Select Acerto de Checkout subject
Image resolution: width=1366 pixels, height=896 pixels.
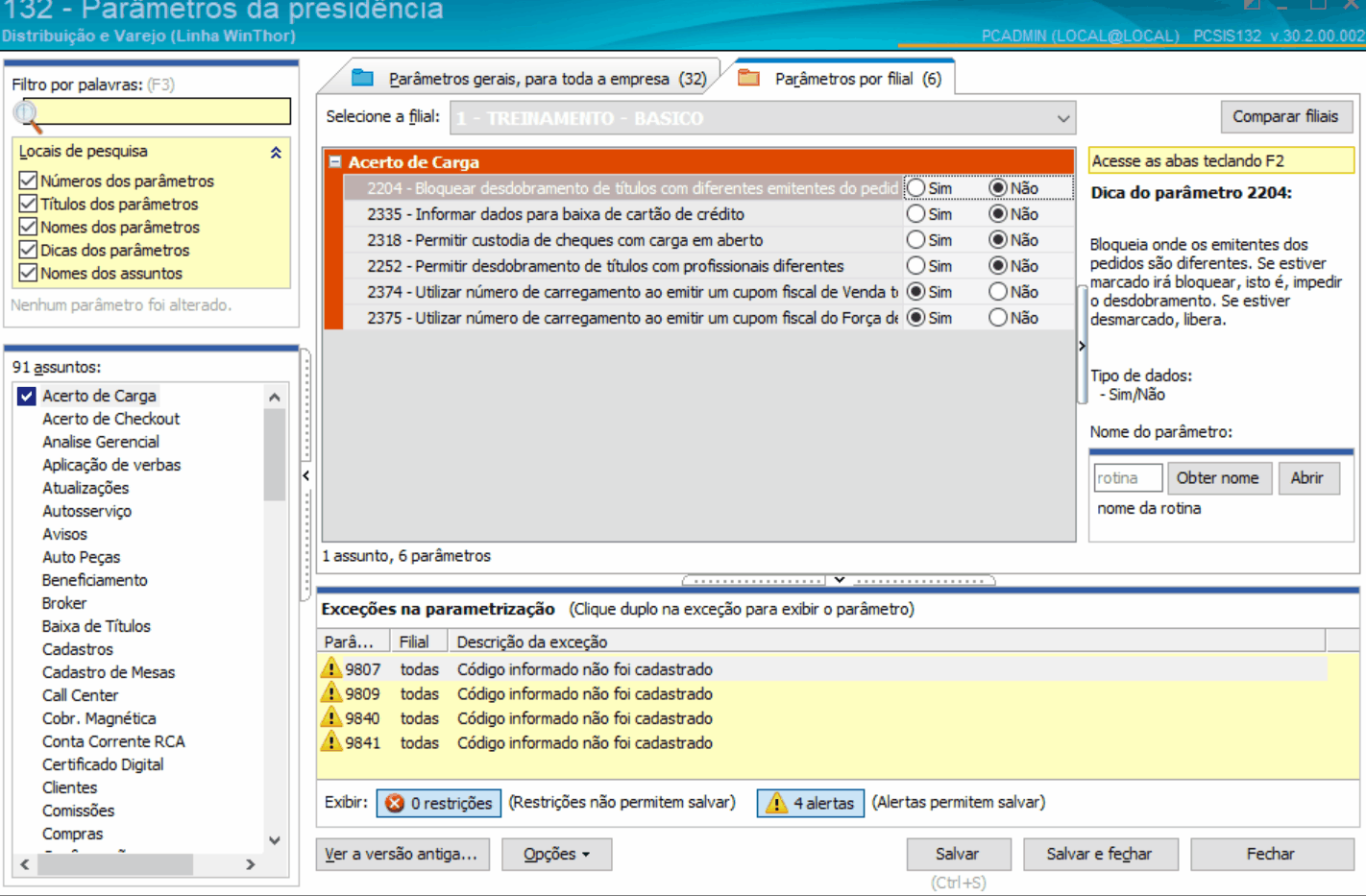click(x=110, y=419)
